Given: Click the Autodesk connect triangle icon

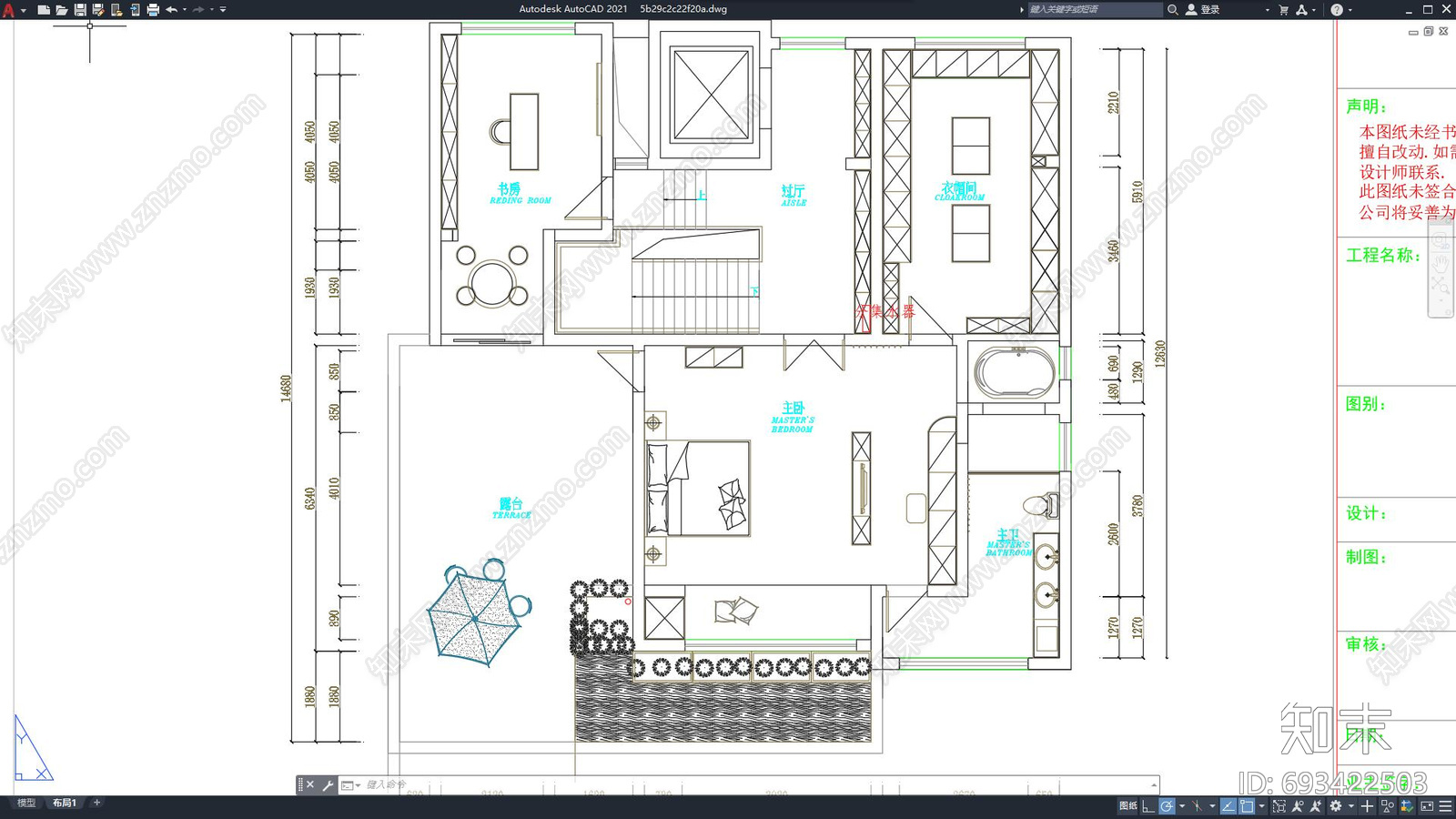Looking at the screenshot, I should pos(1301,9).
